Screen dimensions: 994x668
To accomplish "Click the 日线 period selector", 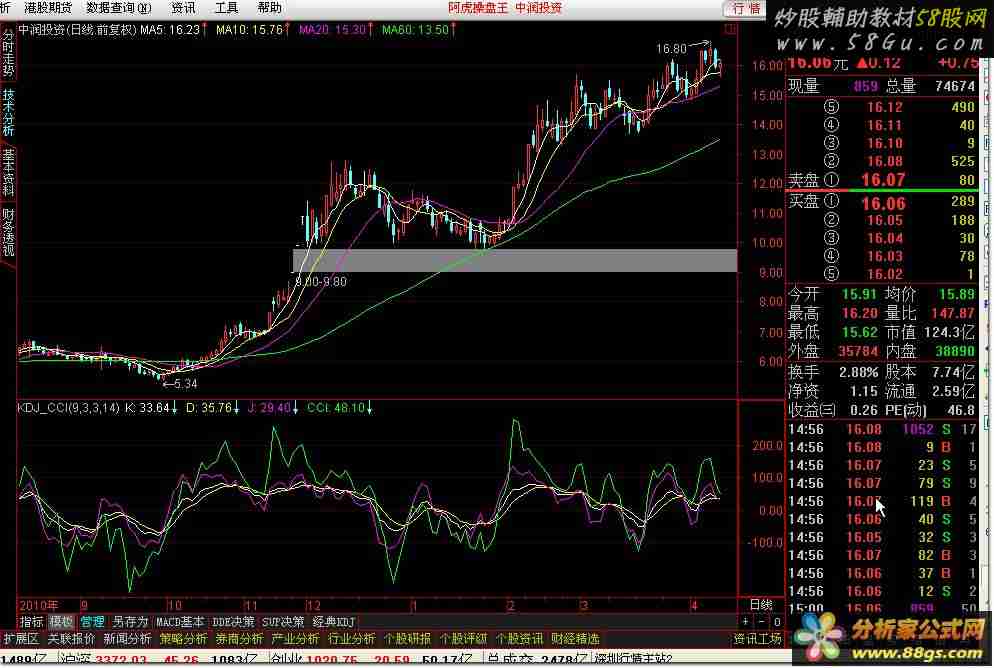I will tap(761, 605).
